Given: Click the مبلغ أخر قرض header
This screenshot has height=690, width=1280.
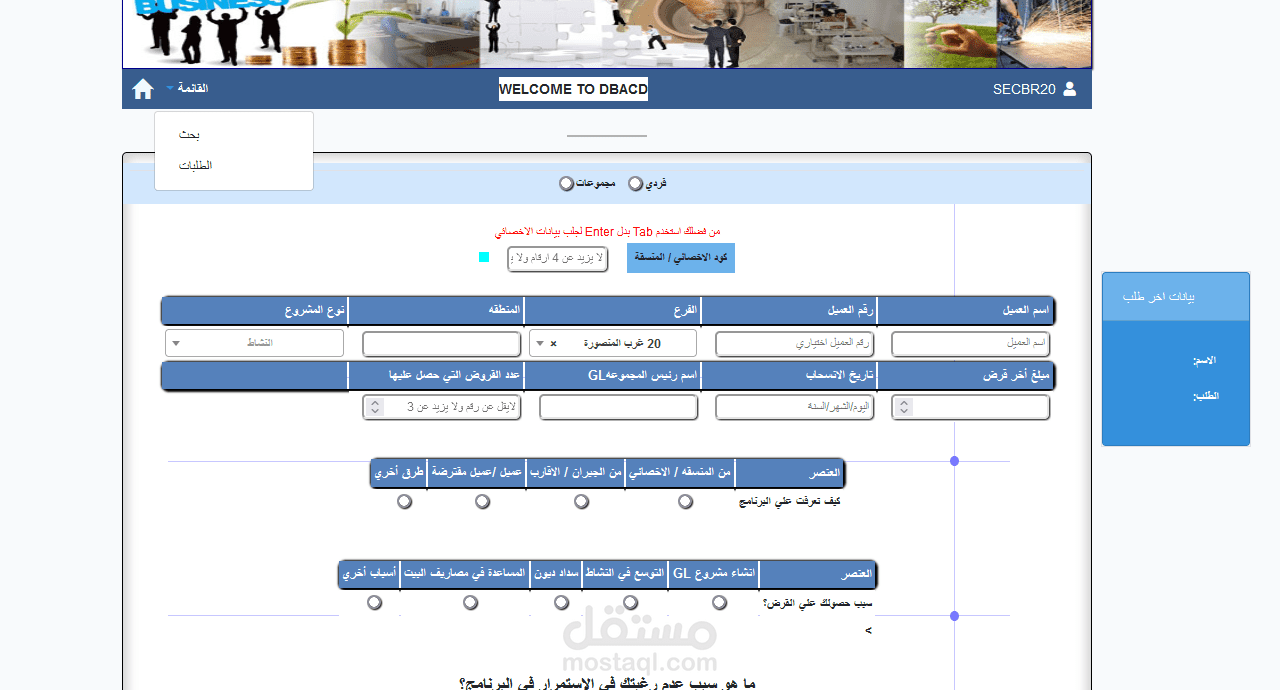Looking at the screenshot, I should click(966, 375).
